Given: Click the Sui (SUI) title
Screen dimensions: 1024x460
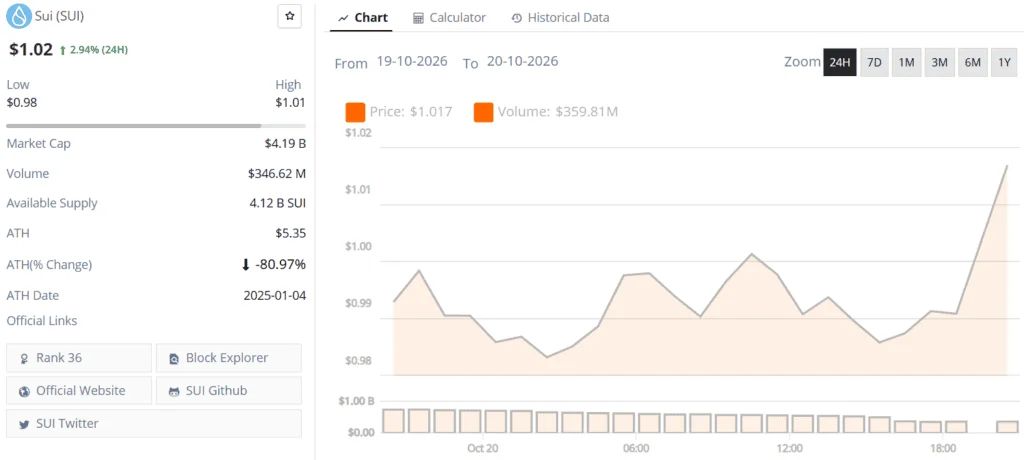Looking at the screenshot, I should point(59,15).
